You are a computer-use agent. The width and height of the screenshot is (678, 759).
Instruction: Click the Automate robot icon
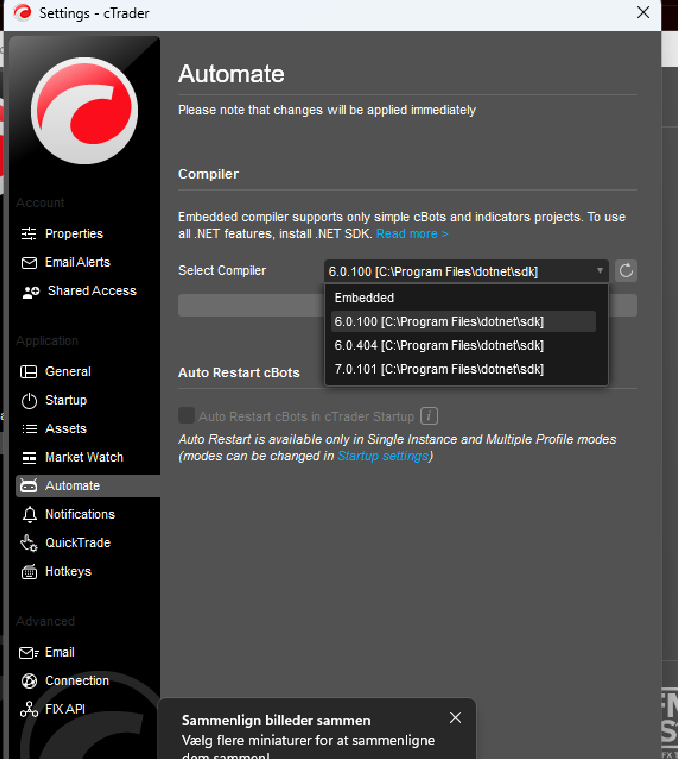(x=29, y=486)
